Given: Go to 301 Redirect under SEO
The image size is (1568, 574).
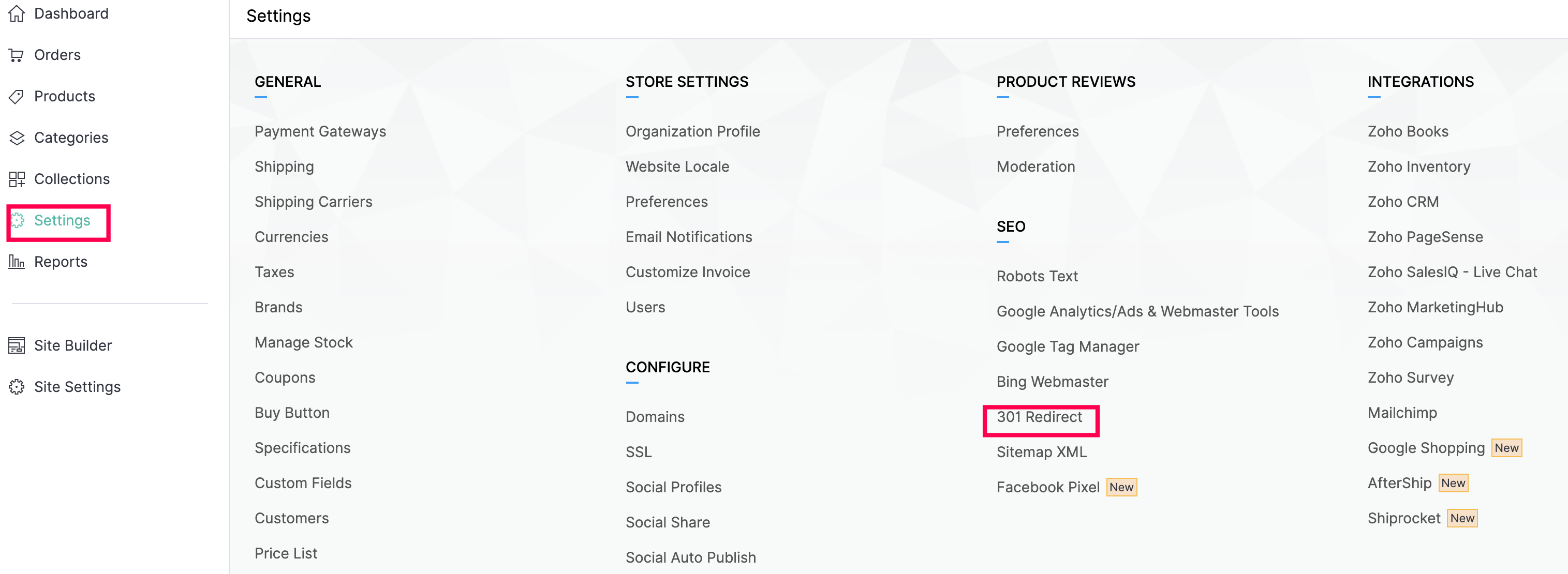Looking at the screenshot, I should coord(1039,417).
